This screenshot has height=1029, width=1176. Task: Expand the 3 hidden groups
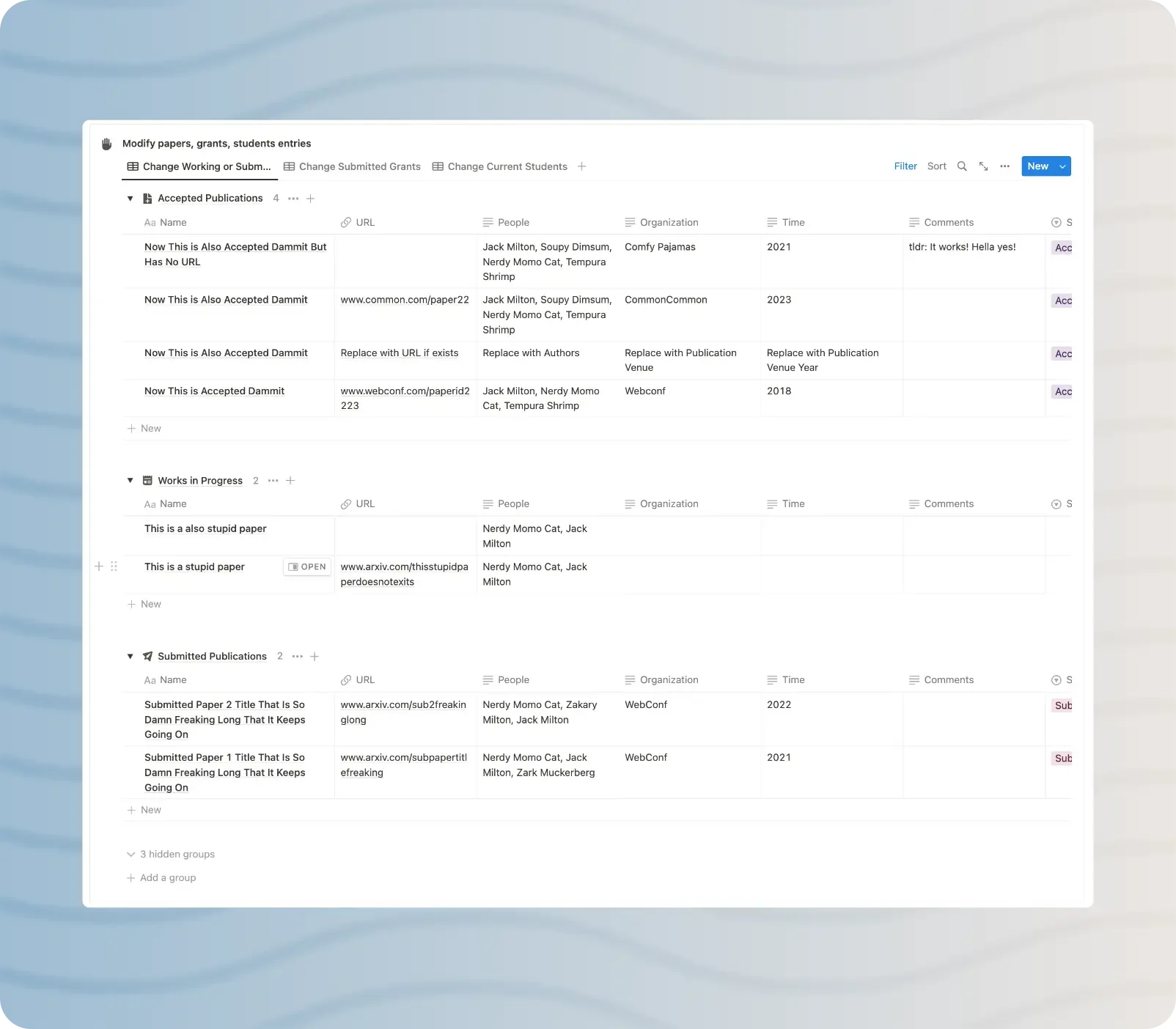[x=171, y=855]
